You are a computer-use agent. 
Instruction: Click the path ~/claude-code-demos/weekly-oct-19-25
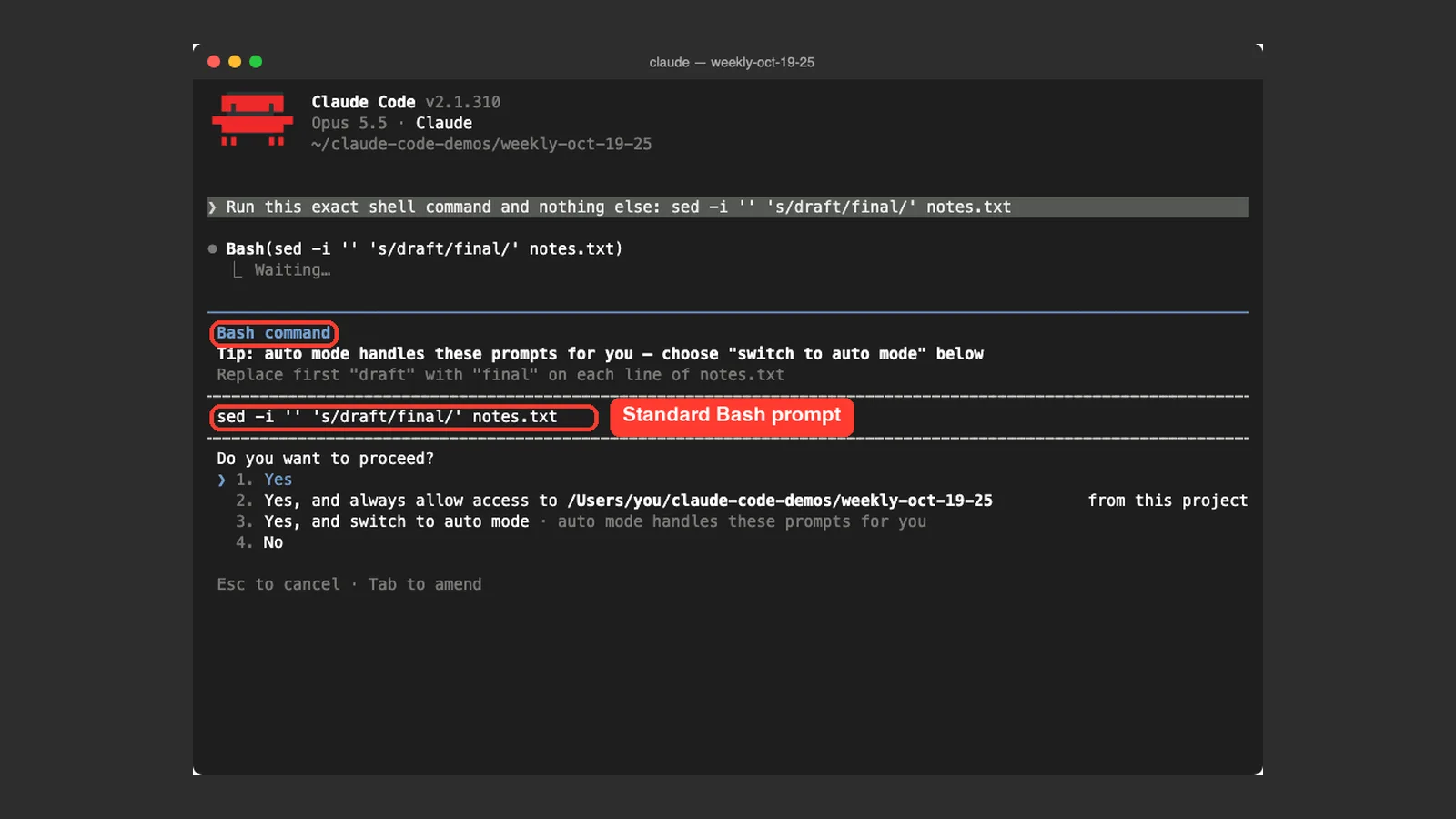(481, 144)
